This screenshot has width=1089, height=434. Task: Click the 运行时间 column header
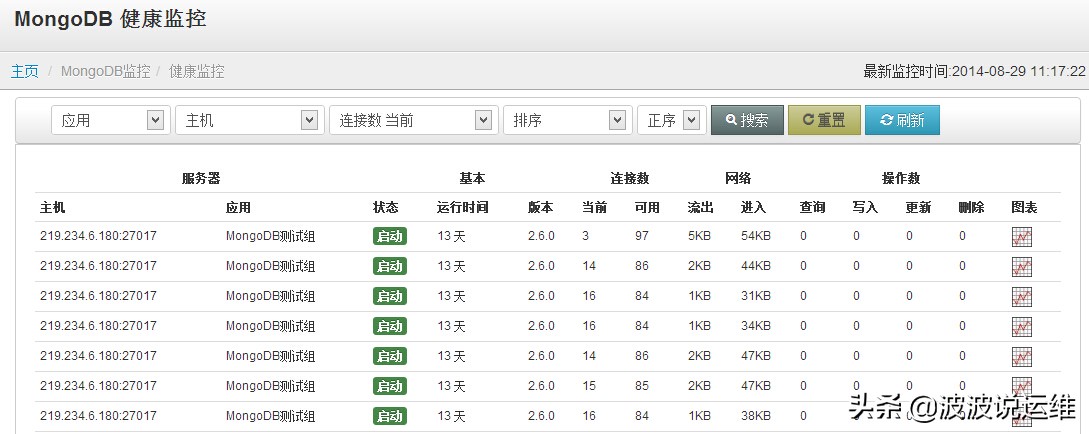[x=463, y=207]
